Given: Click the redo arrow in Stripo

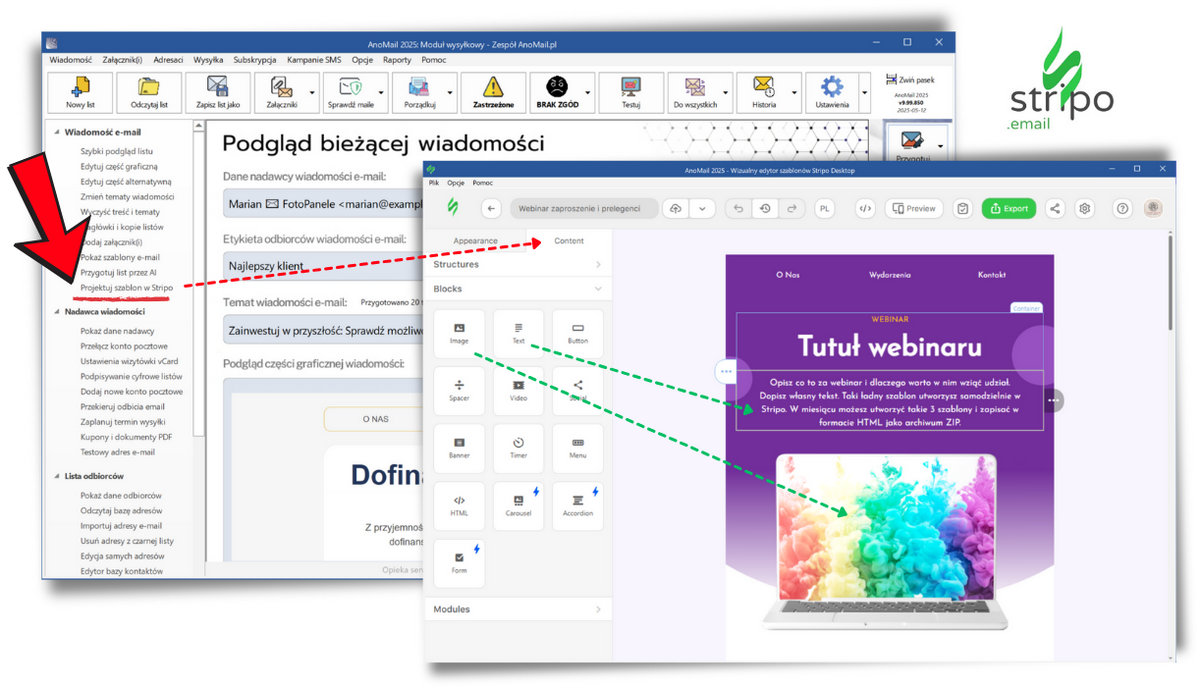Looking at the screenshot, I should pyautogui.click(x=792, y=209).
